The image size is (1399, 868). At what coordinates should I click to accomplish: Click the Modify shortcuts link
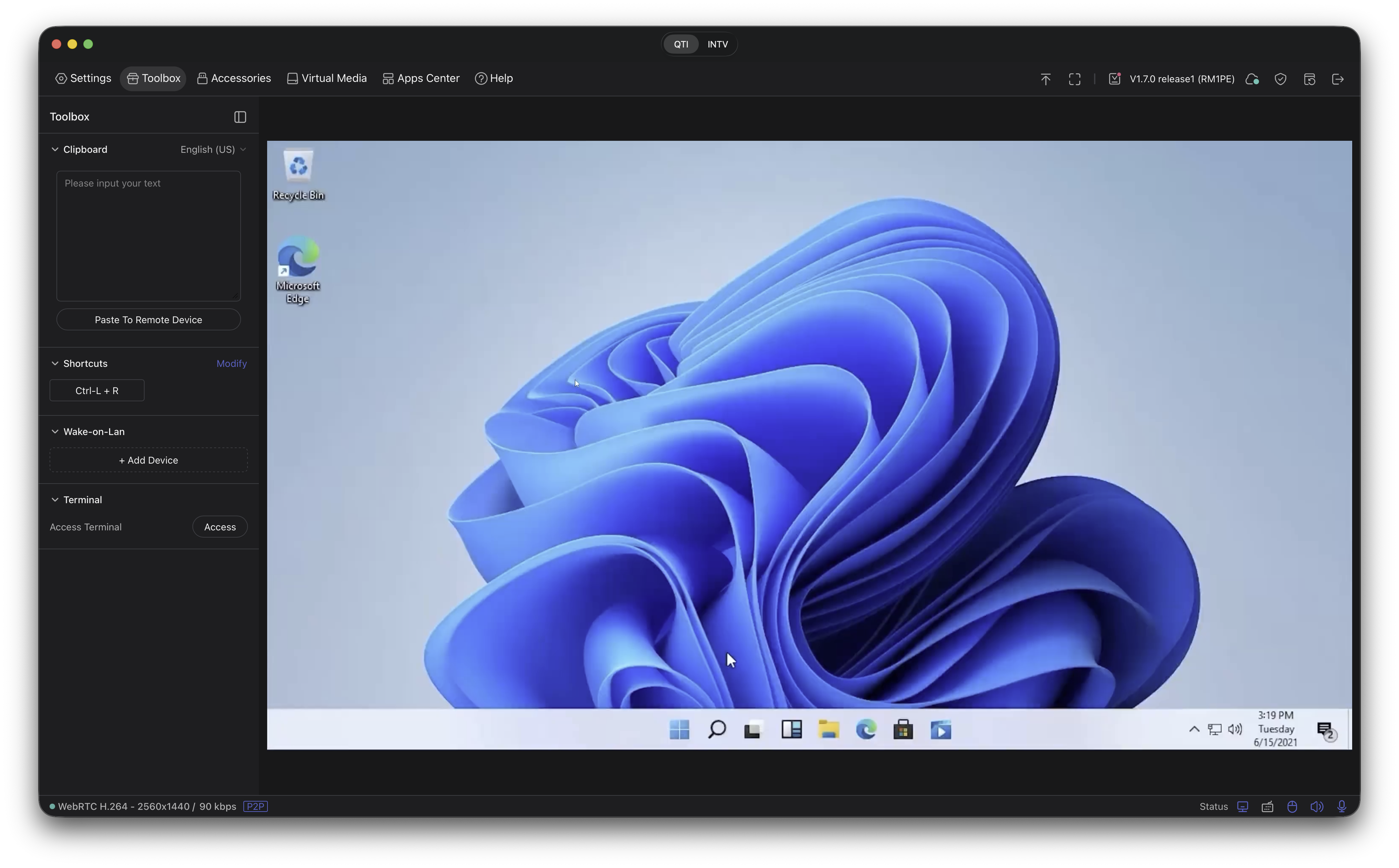coord(231,363)
